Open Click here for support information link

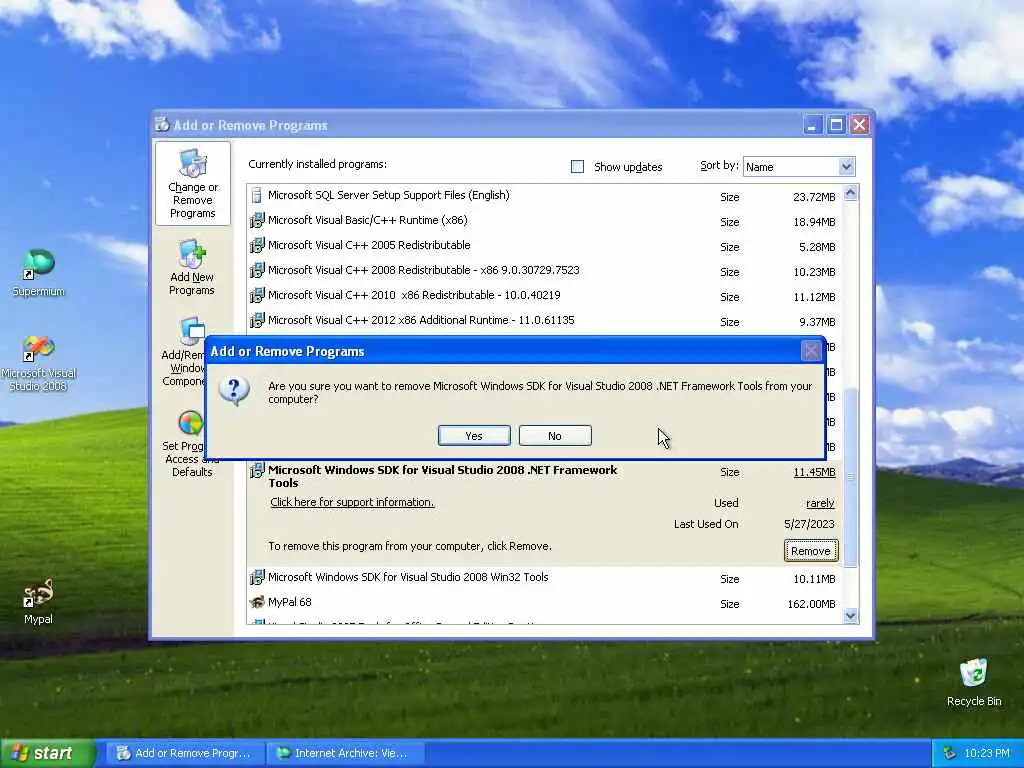pos(352,502)
